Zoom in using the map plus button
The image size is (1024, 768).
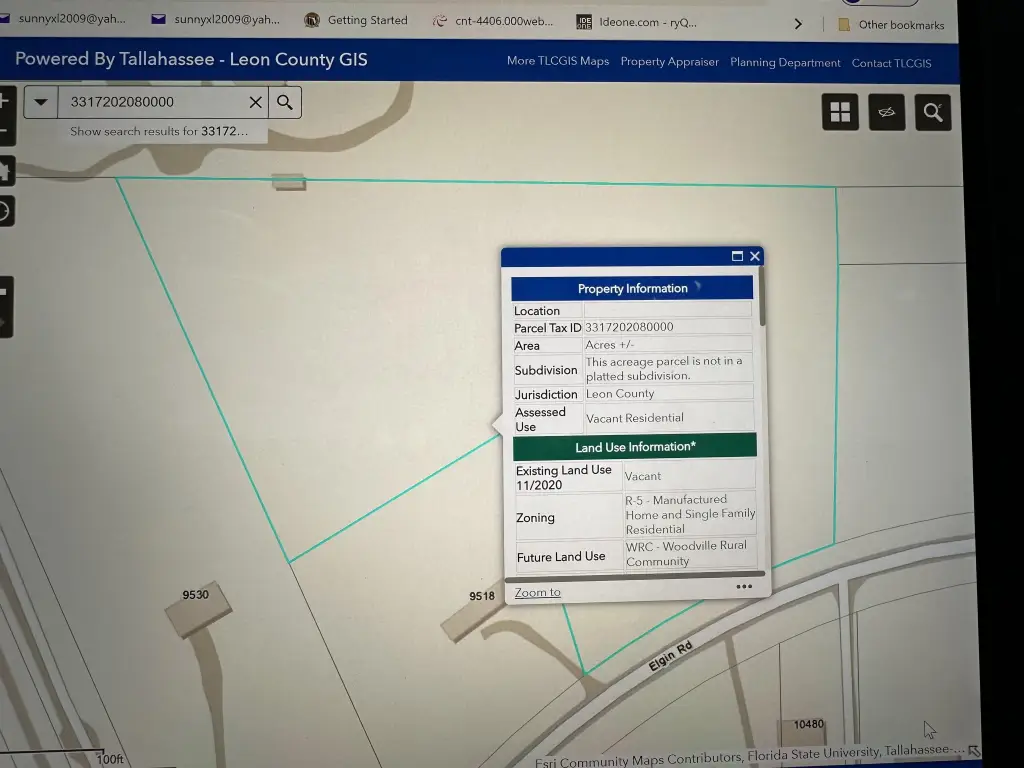coord(4,100)
